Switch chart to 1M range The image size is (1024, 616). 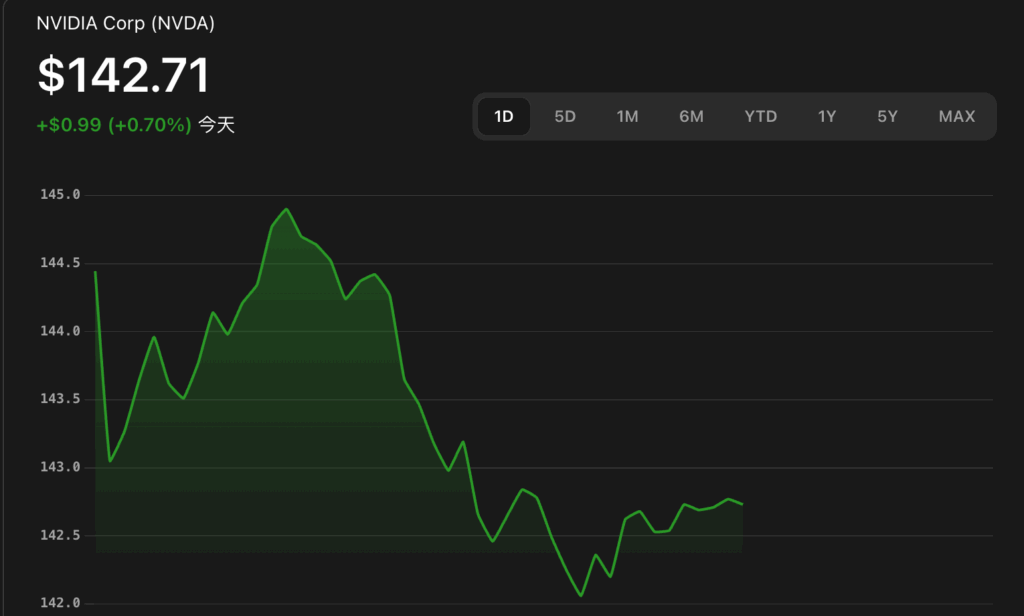point(628,116)
